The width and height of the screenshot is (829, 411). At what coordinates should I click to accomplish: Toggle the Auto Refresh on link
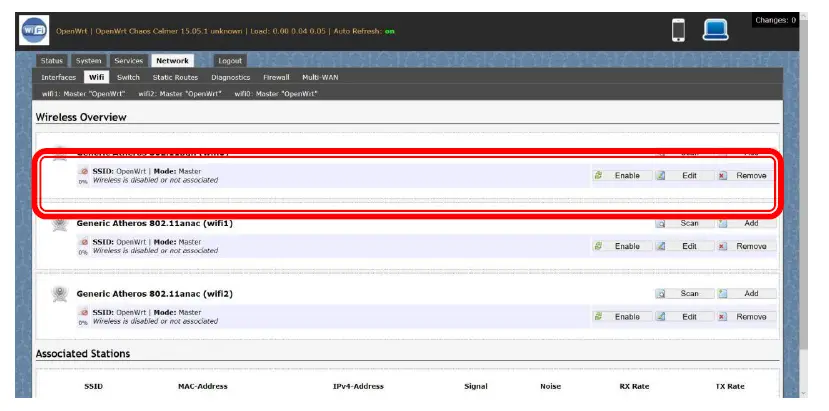coord(390,31)
